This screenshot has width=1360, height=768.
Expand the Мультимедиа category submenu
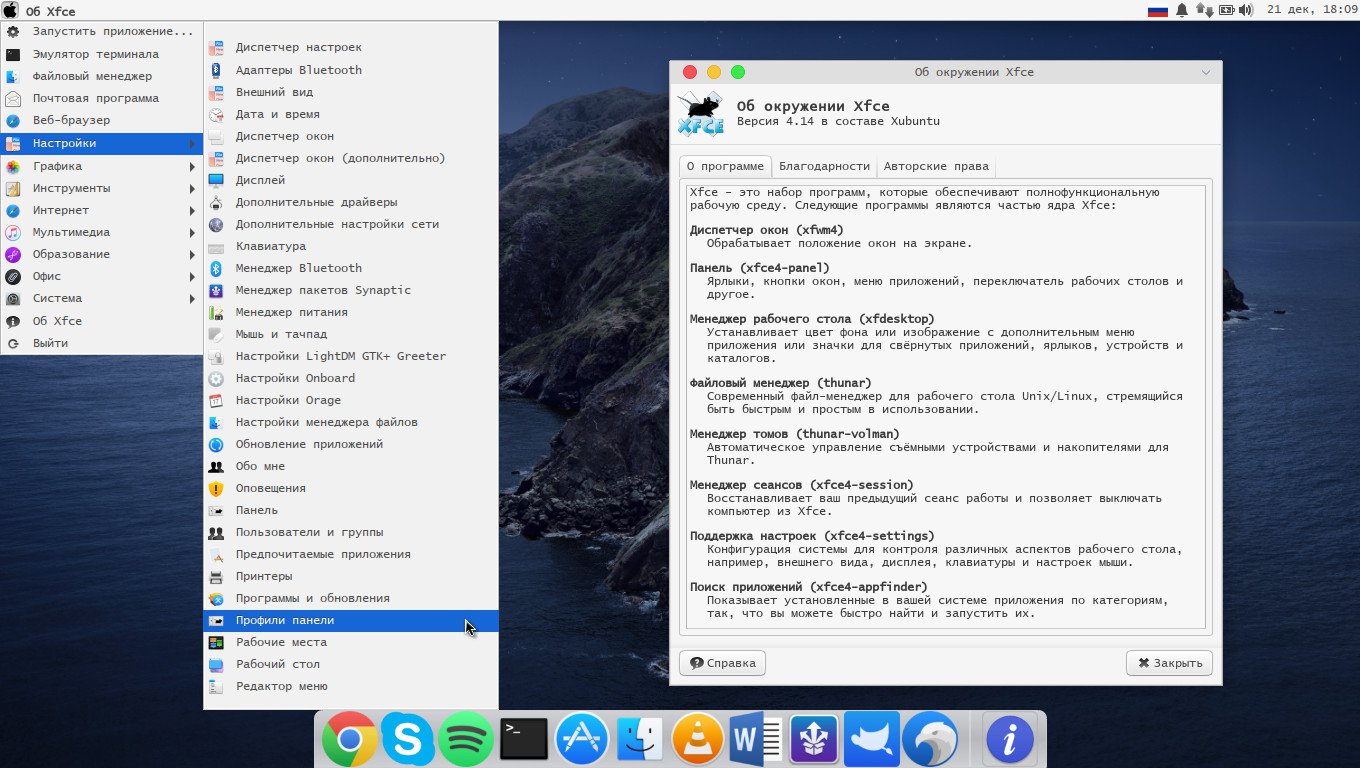pyautogui.click(x=100, y=232)
